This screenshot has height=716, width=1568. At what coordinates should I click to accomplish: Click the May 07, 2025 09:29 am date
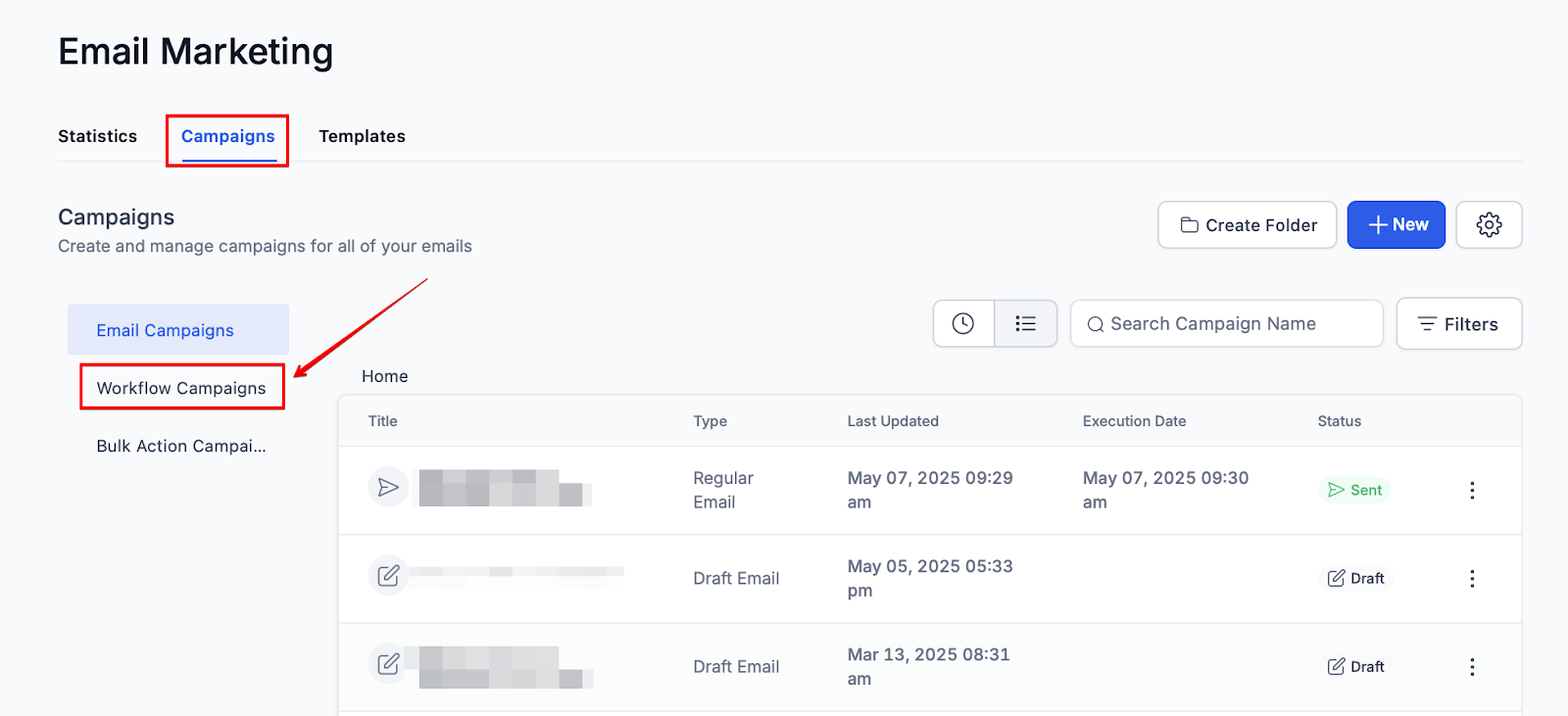(x=930, y=490)
